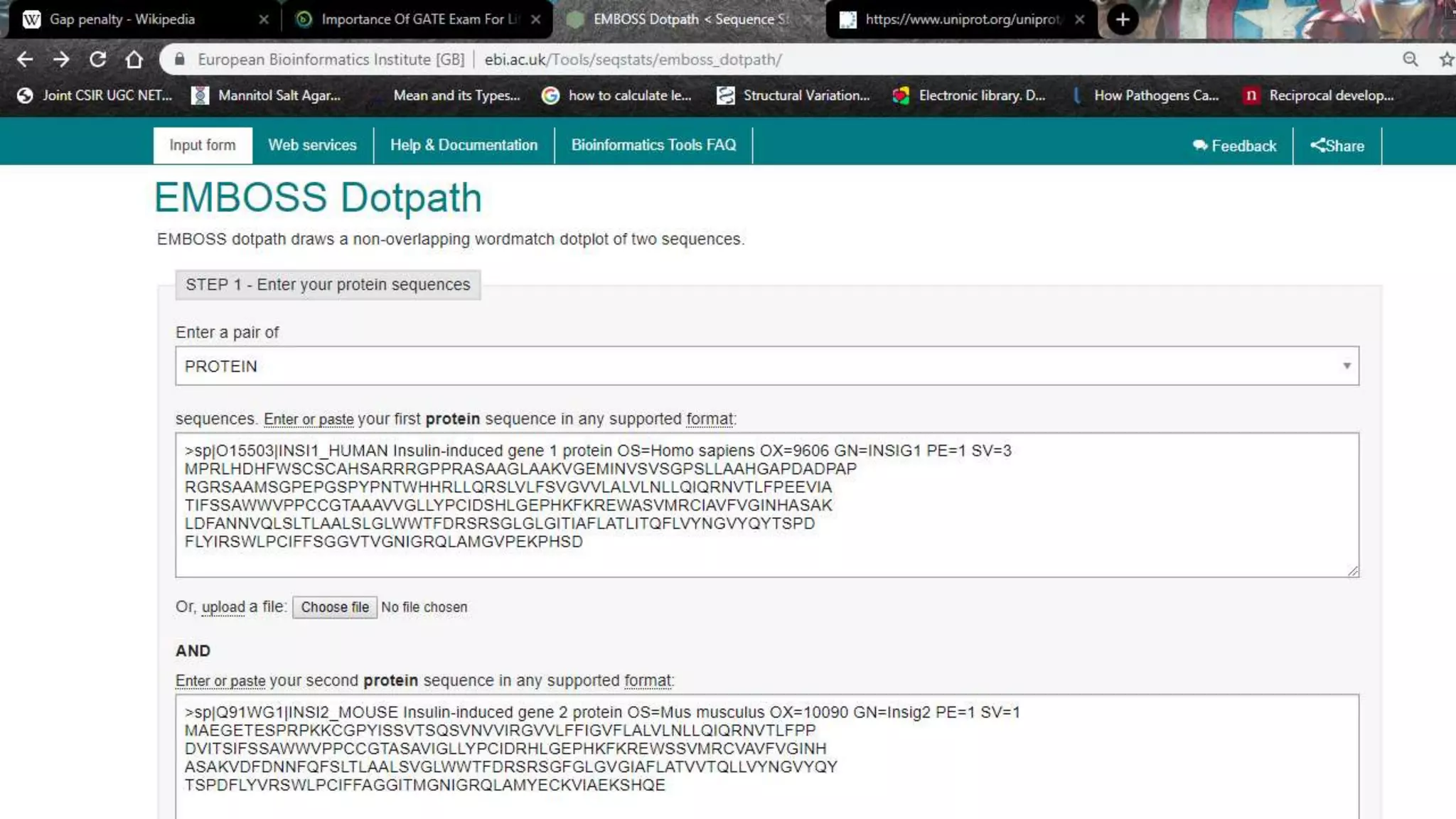This screenshot has width=1456, height=819.
Task: Click the home icon in toolbar
Action: pyautogui.click(x=134, y=60)
